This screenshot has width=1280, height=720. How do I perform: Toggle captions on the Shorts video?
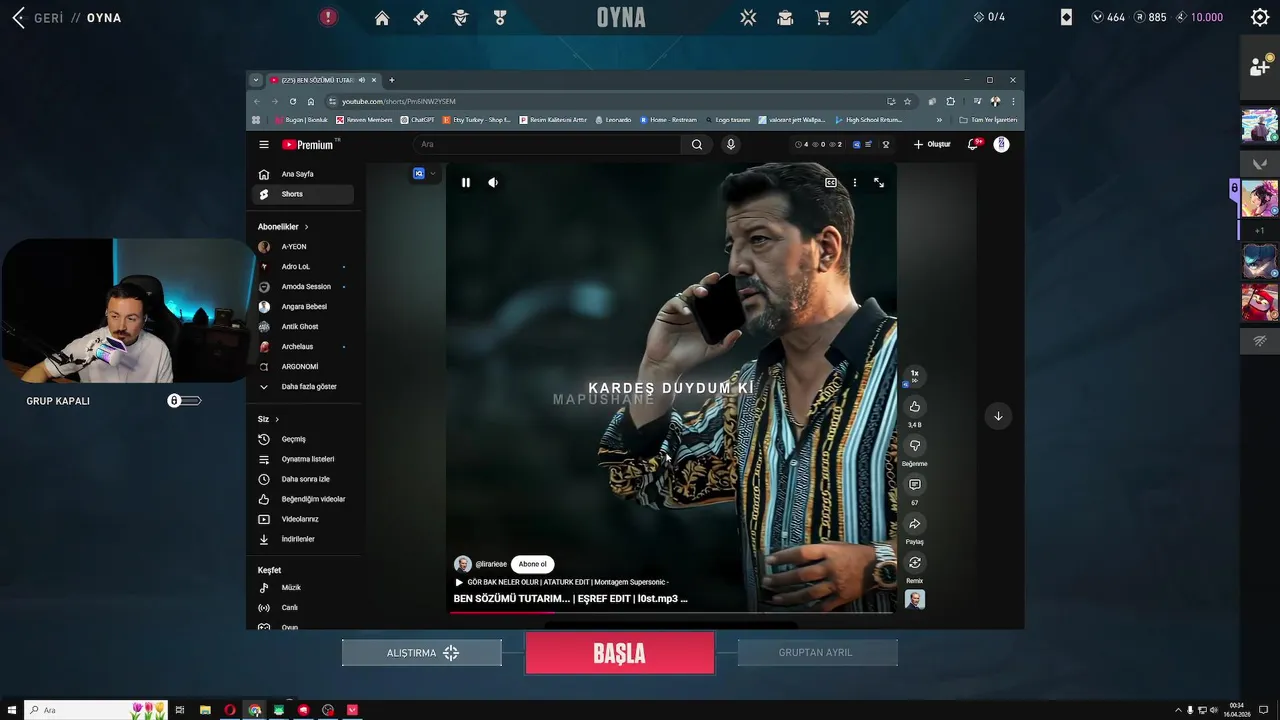tap(830, 183)
